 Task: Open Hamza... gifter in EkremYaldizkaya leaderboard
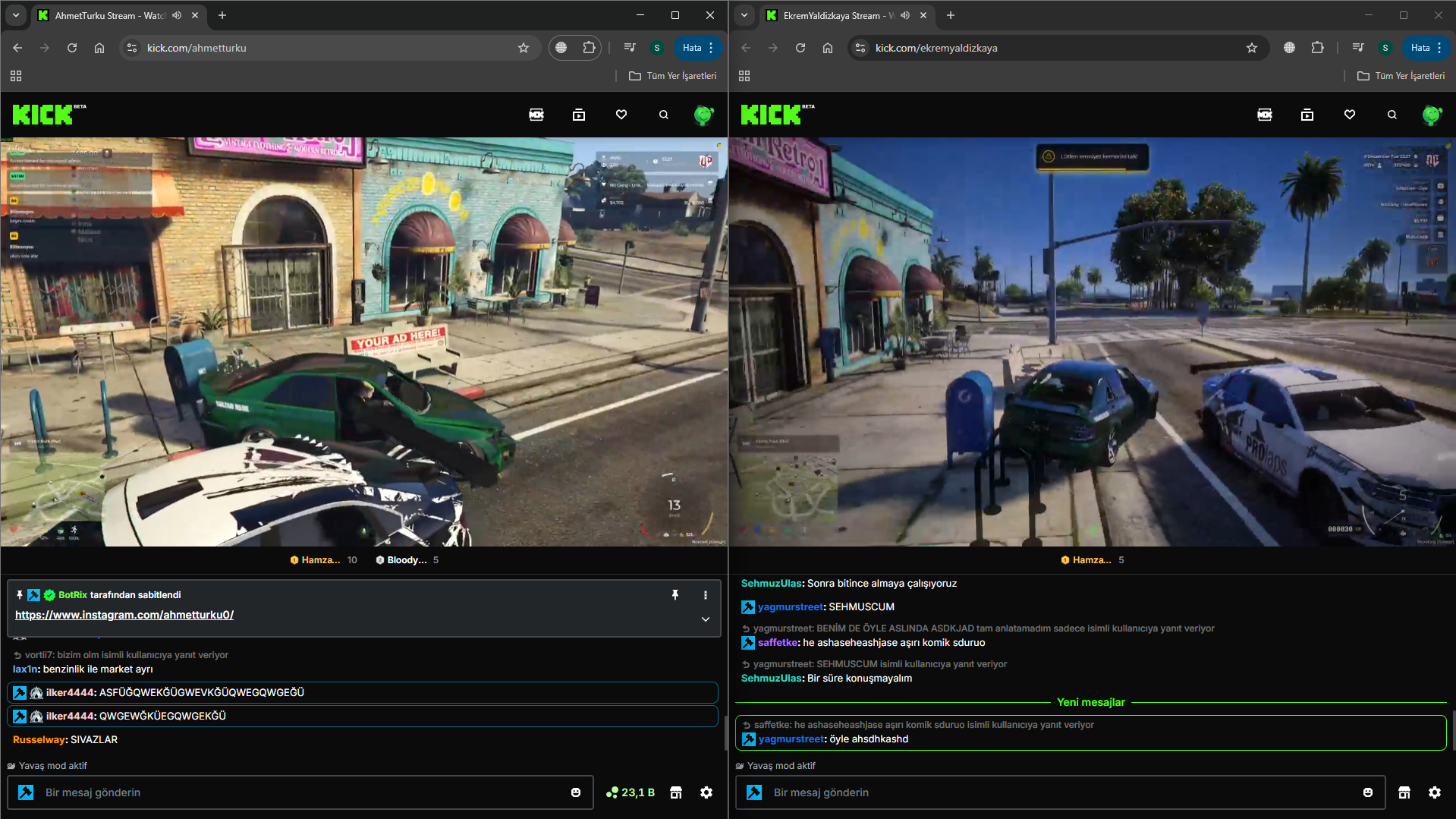click(x=1093, y=560)
